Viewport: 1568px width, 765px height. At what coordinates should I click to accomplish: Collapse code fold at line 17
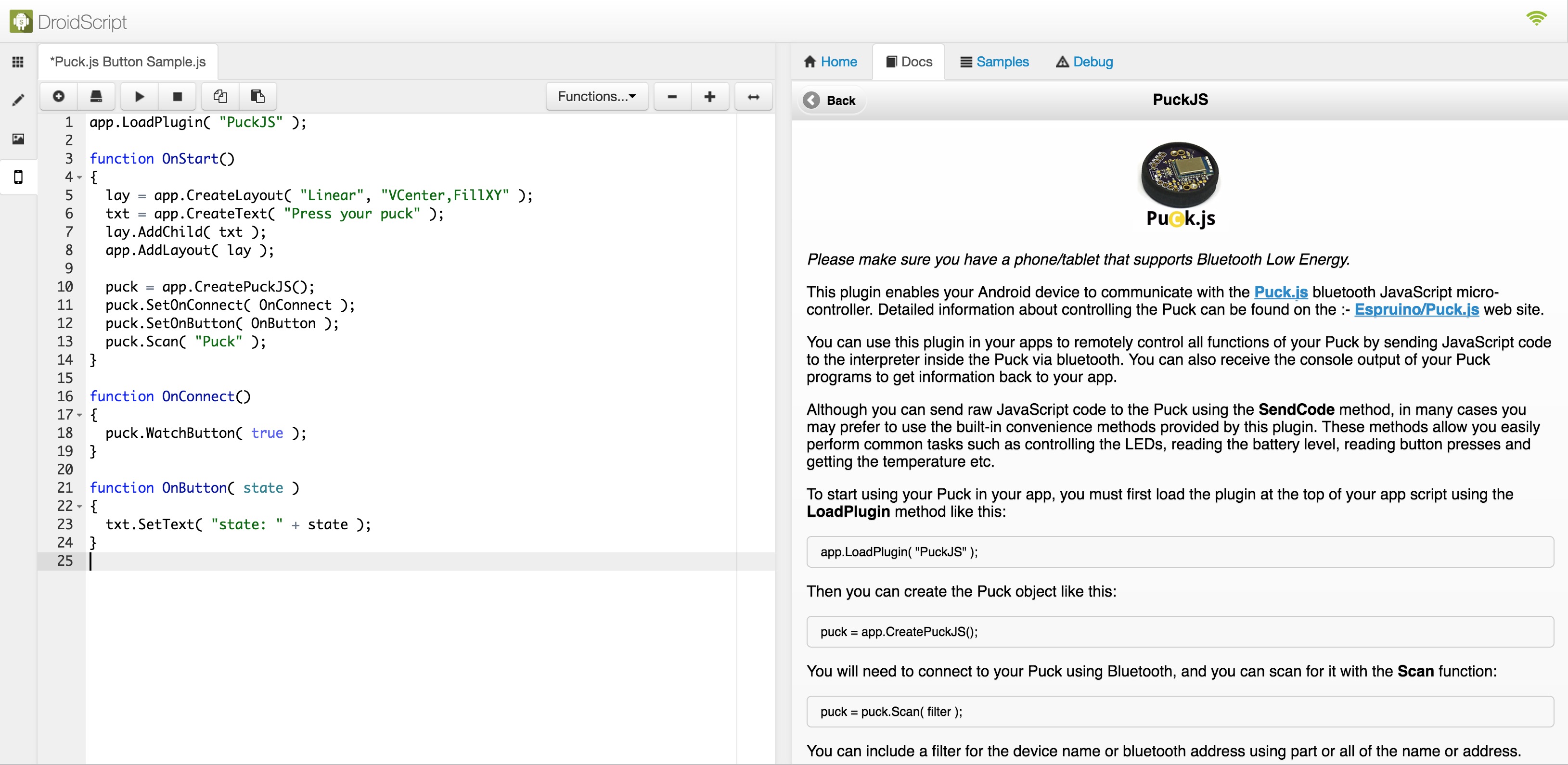(x=79, y=415)
